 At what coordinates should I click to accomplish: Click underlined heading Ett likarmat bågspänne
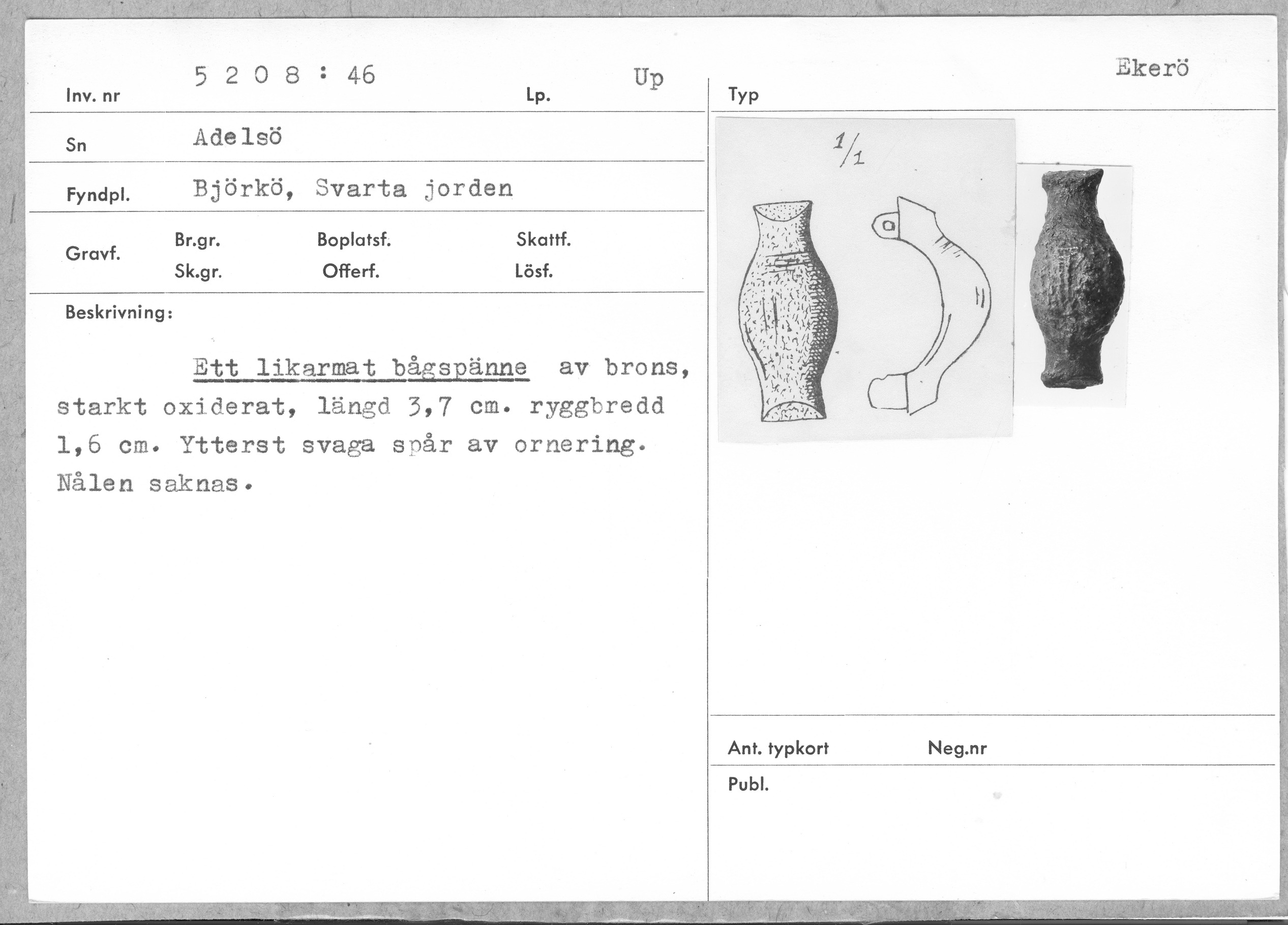[x=361, y=368]
